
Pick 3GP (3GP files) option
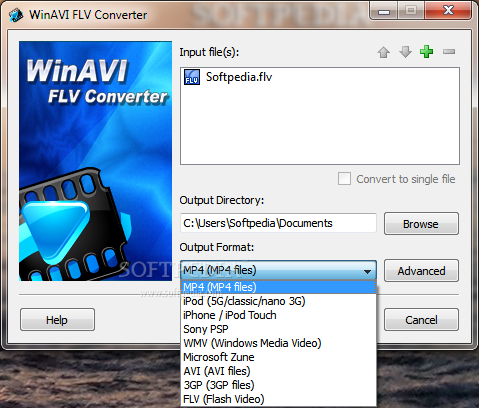(278, 385)
